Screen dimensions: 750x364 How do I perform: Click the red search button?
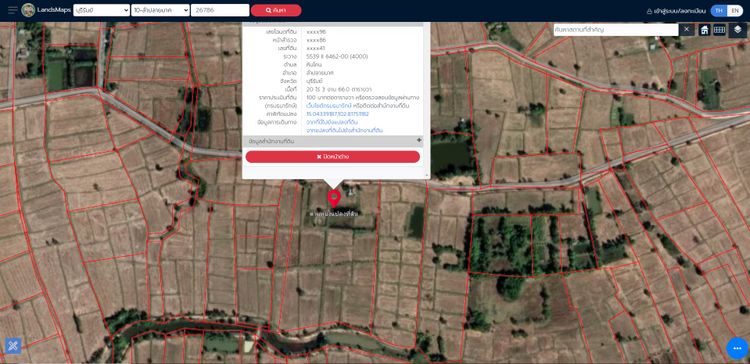coord(276,10)
